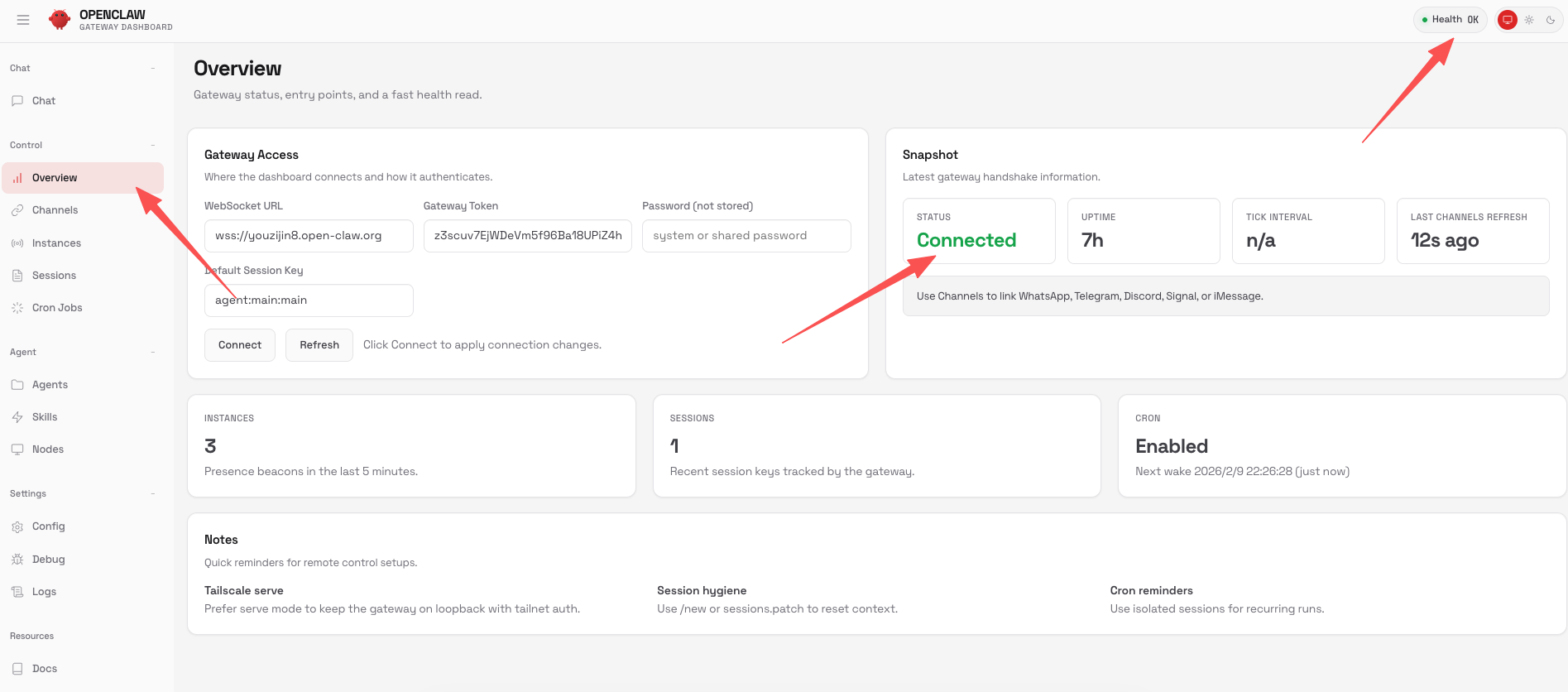The width and height of the screenshot is (1568, 692).
Task: Click the 'Tailscale serve' note heading
Action: [244, 591]
